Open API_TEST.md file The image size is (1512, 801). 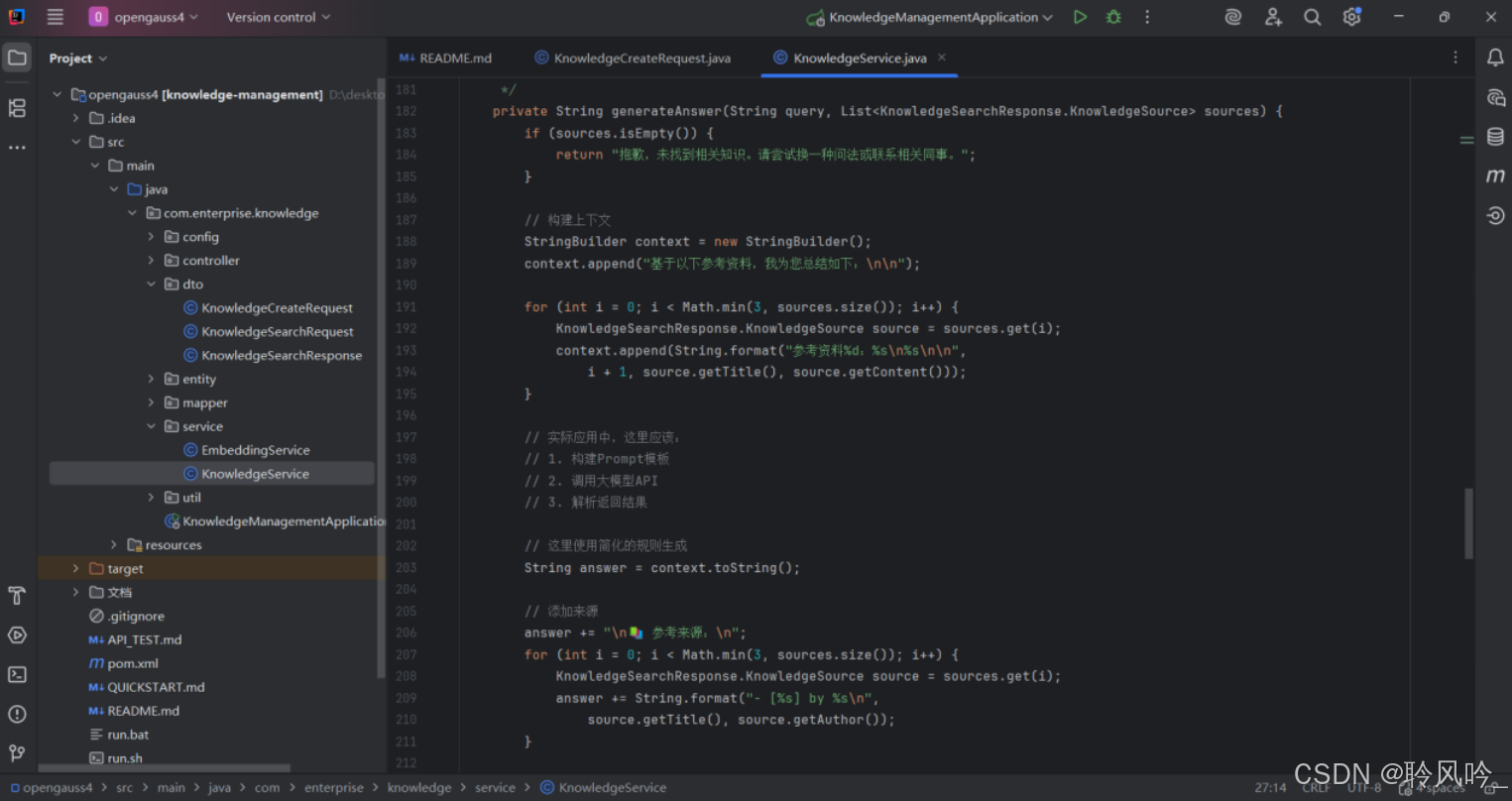pyautogui.click(x=135, y=639)
